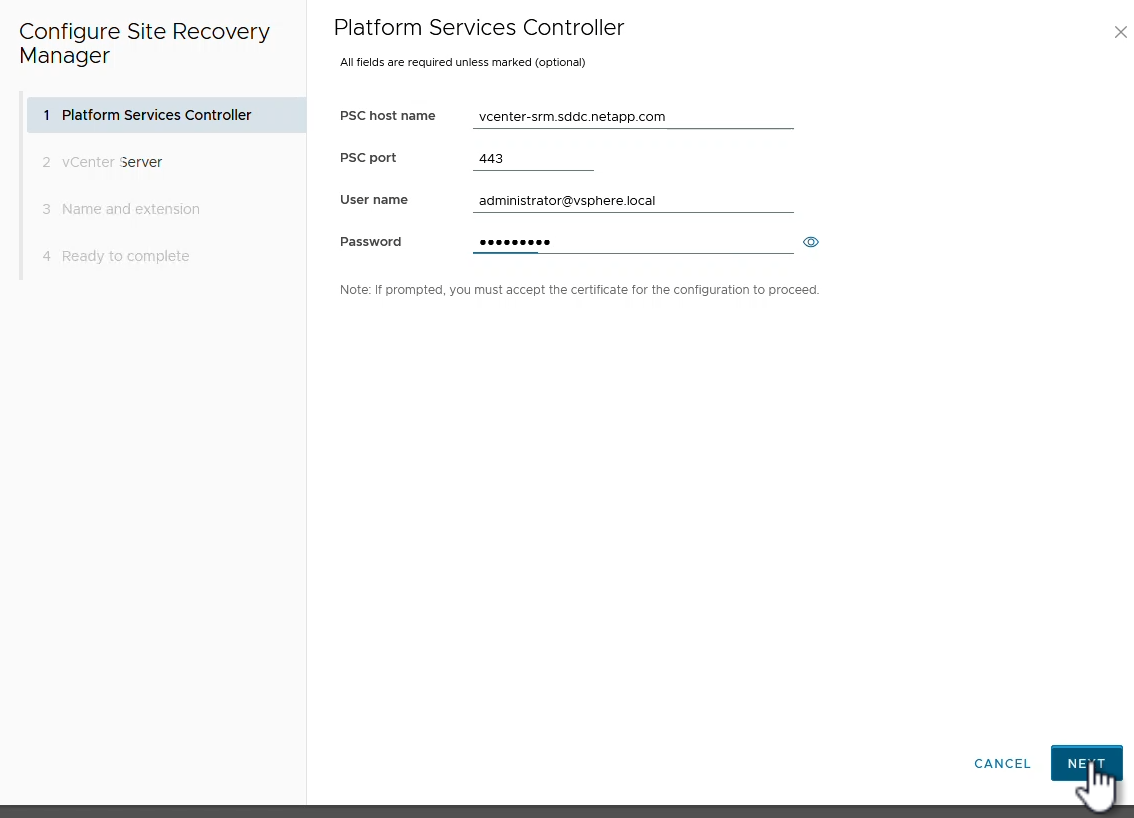This screenshot has width=1134, height=818.
Task: Select step 1 Platform Services Controller in sidebar
Action: (x=156, y=115)
